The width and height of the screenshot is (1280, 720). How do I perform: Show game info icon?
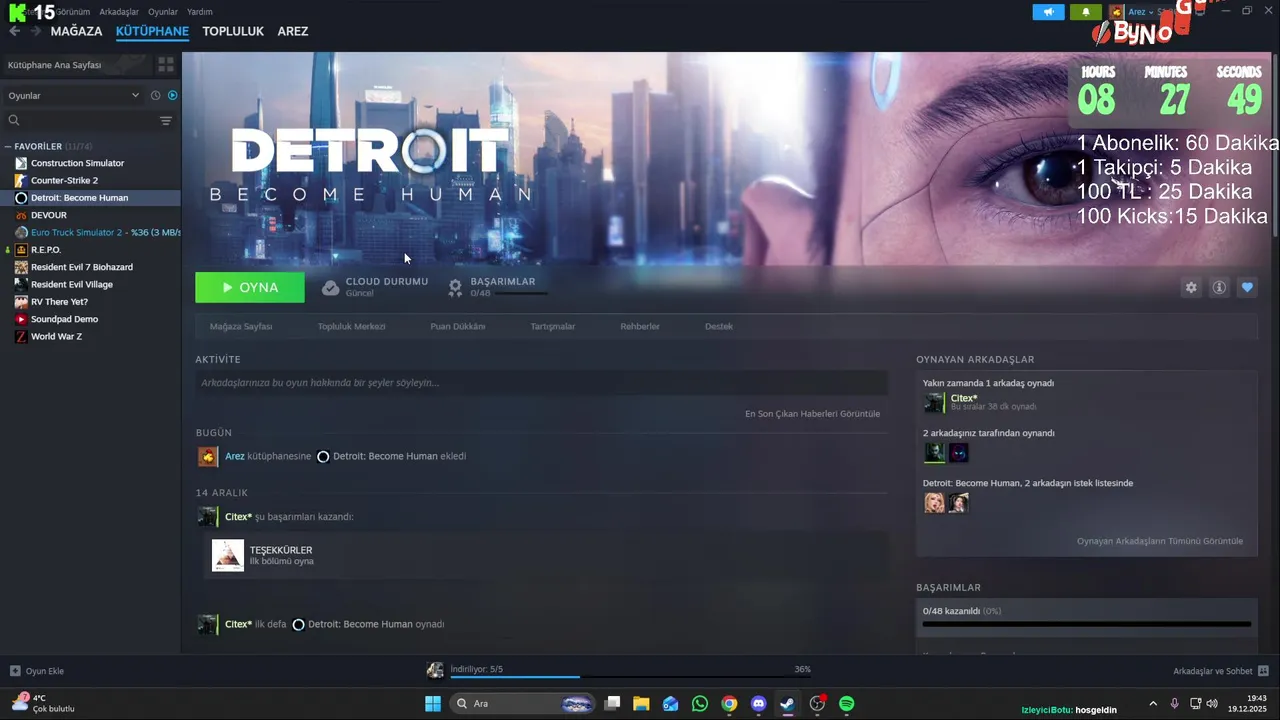tap(1219, 287)
